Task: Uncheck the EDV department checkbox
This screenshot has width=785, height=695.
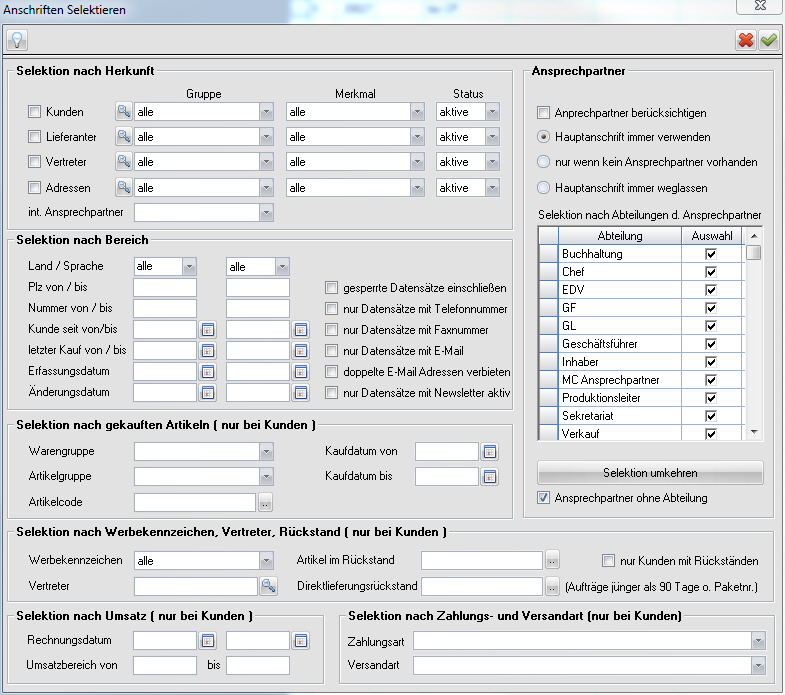Action: [711, 290]
